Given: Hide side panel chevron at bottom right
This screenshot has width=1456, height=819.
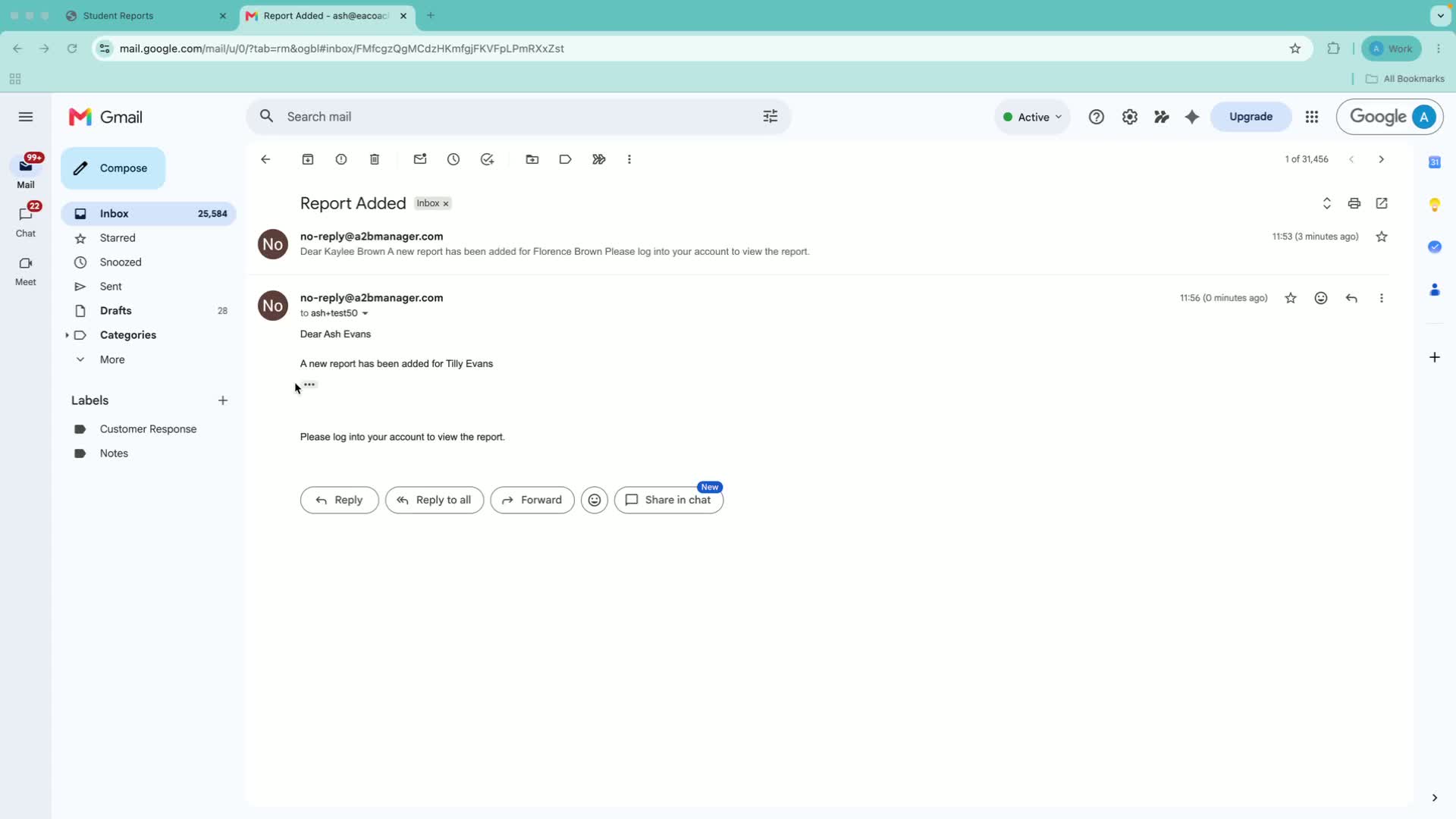Looking at the screenshot, I should [1435, 798].
